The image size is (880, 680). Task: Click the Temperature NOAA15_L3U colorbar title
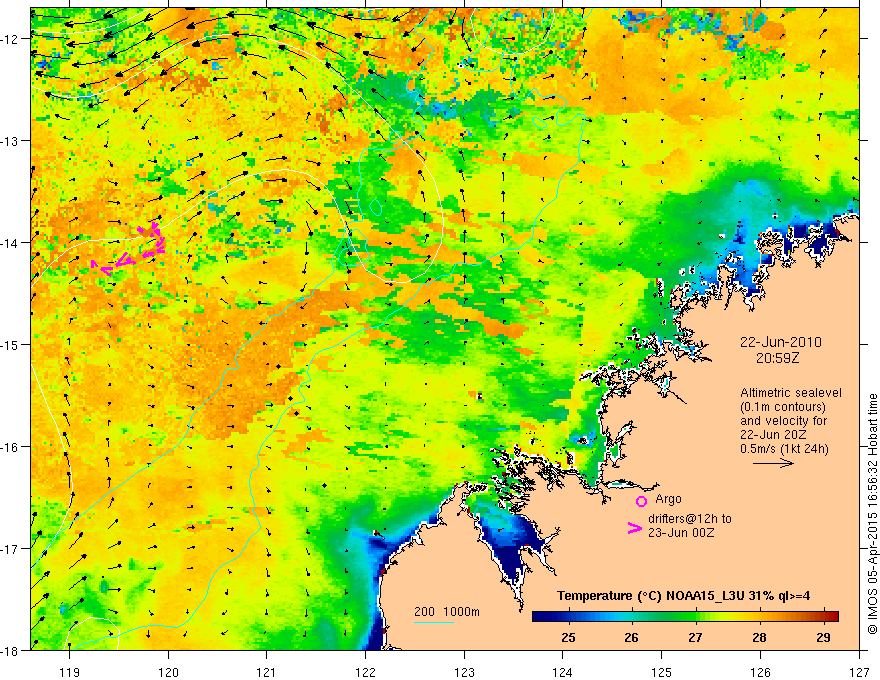click(683, 596)
